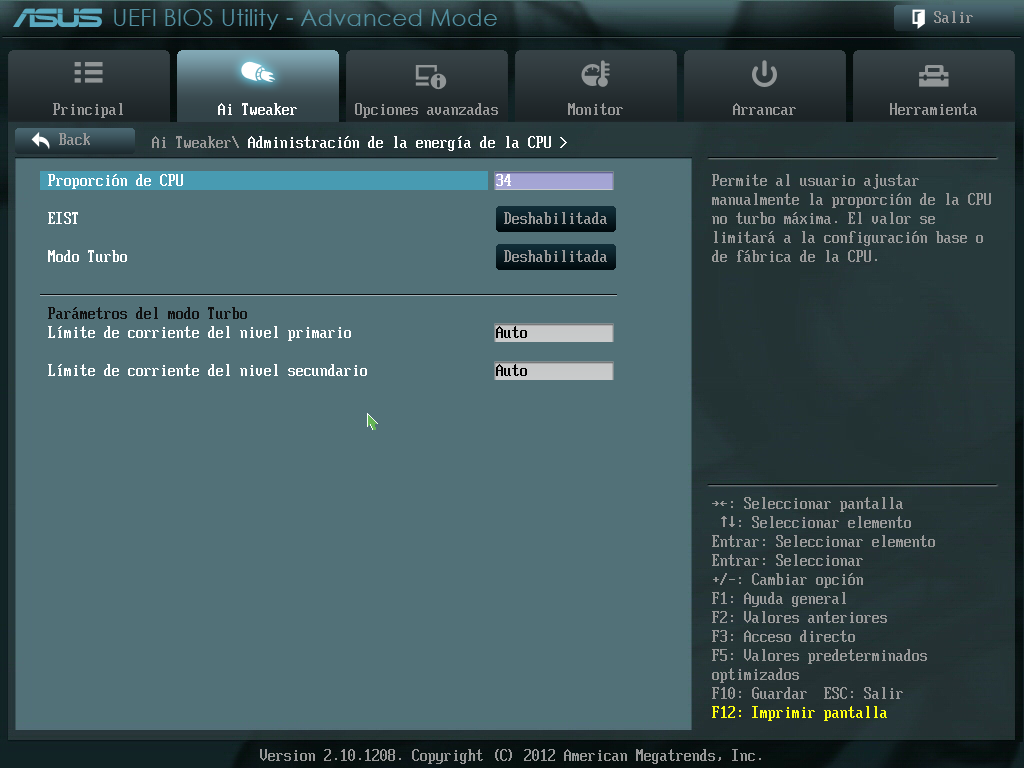Click the secondary level current limit Auto field
This screenshot has width=1024, height=768.
coord(554,371)
